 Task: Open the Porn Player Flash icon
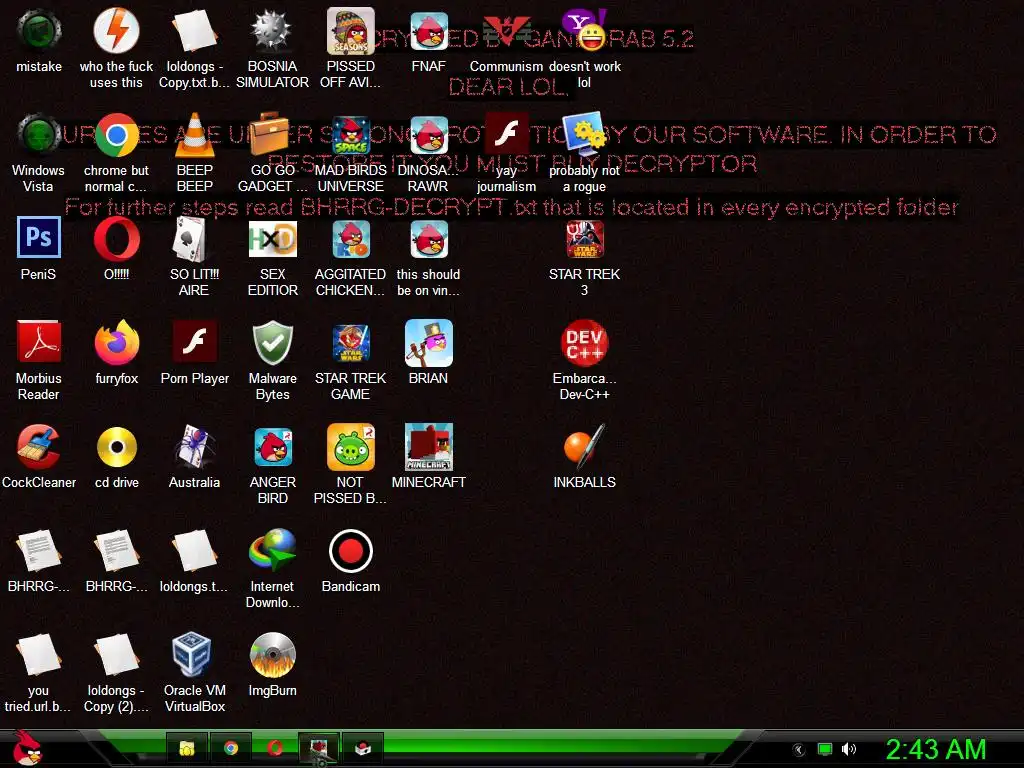pos(195,343)
